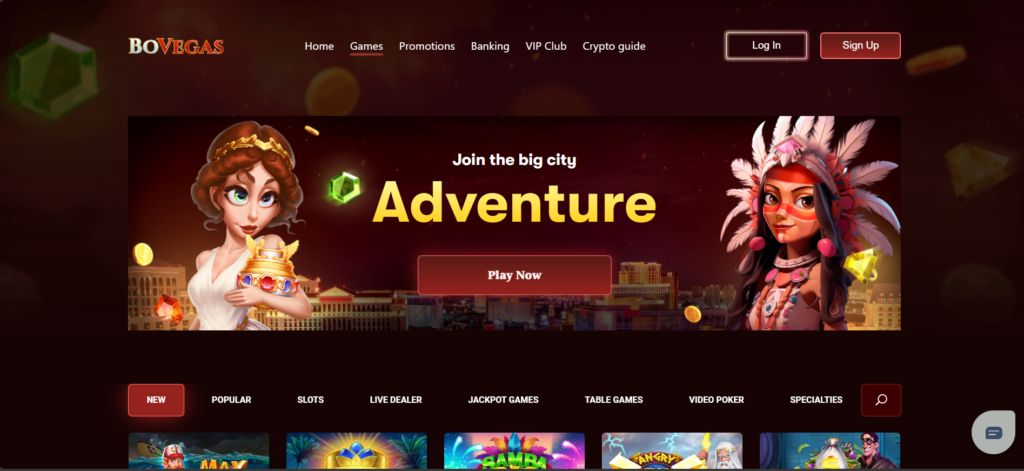The width and height of the screenshot is (1024, 471).
Task: Click the Log In button
Action: click(766, 46)
